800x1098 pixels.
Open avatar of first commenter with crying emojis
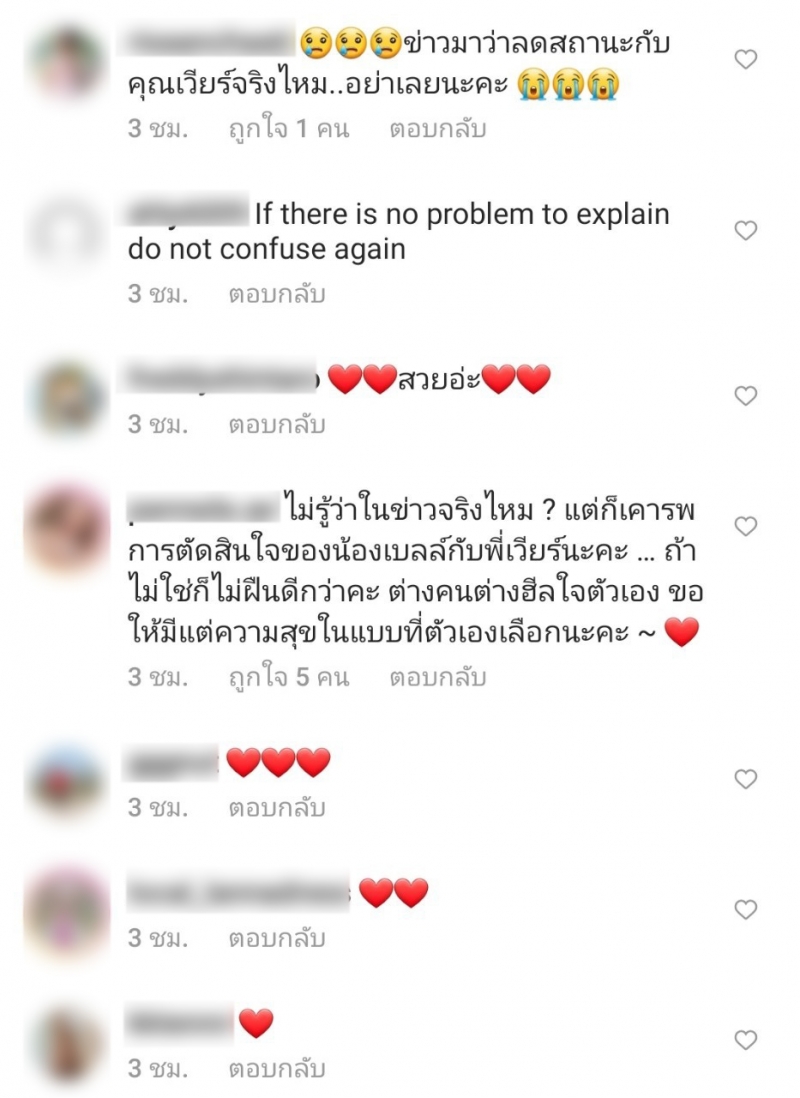click(x=67, y=63)
